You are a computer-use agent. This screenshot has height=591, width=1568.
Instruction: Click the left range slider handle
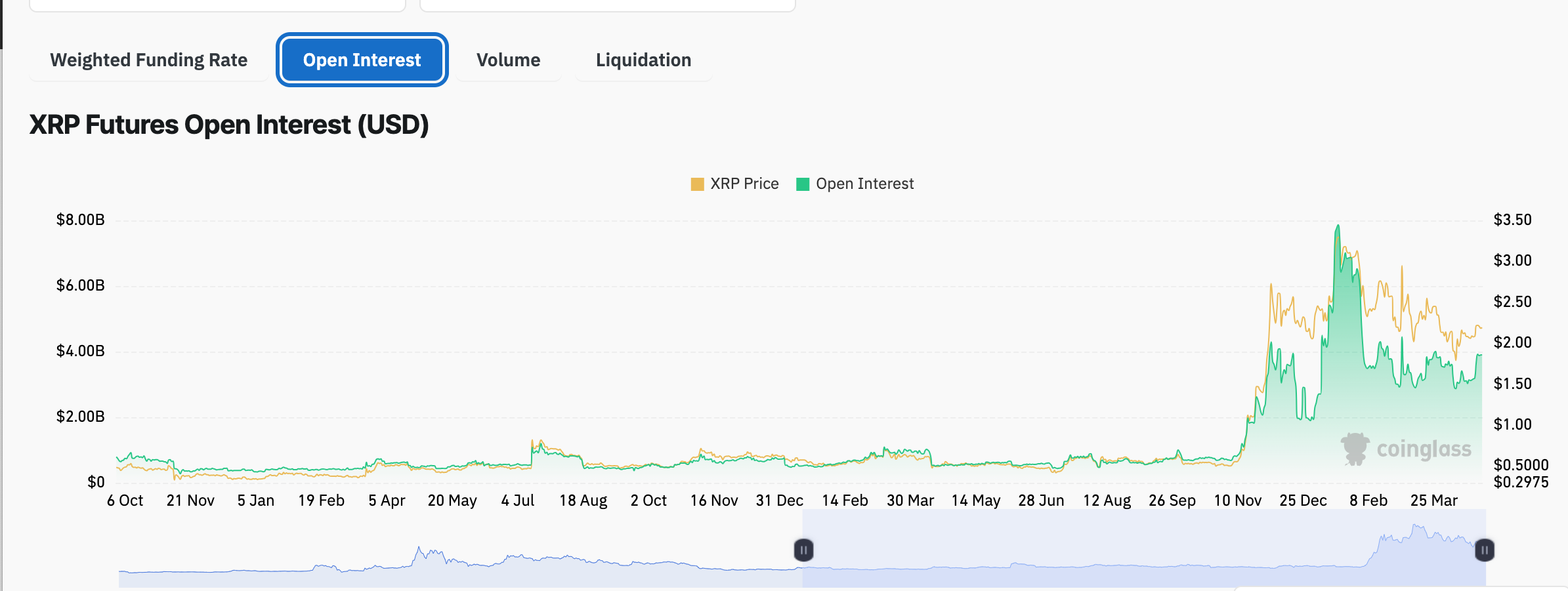coord(803,550)
